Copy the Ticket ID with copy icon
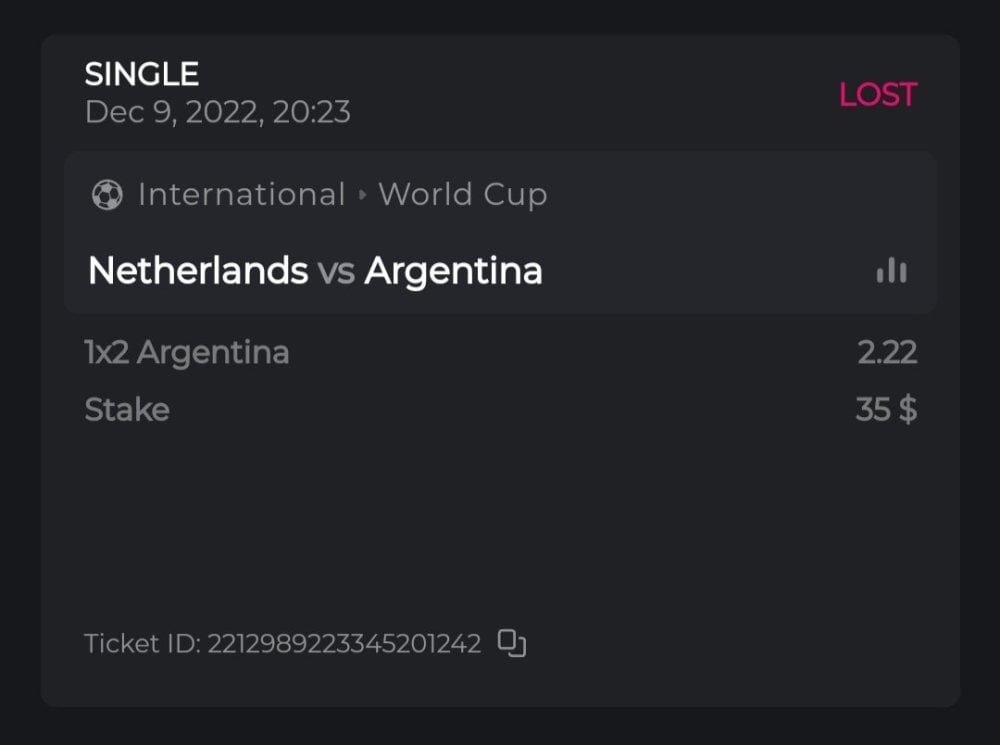 click(x=512, y=643)
